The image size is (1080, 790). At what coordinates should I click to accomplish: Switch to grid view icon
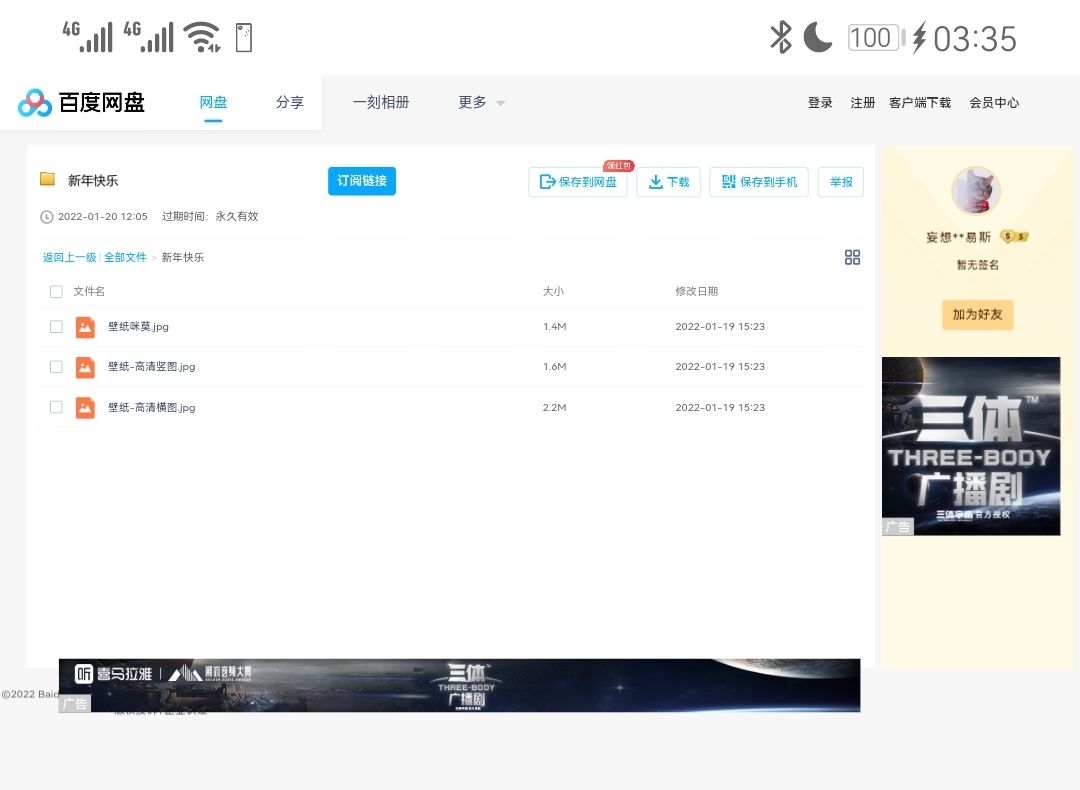pos(852,257)
